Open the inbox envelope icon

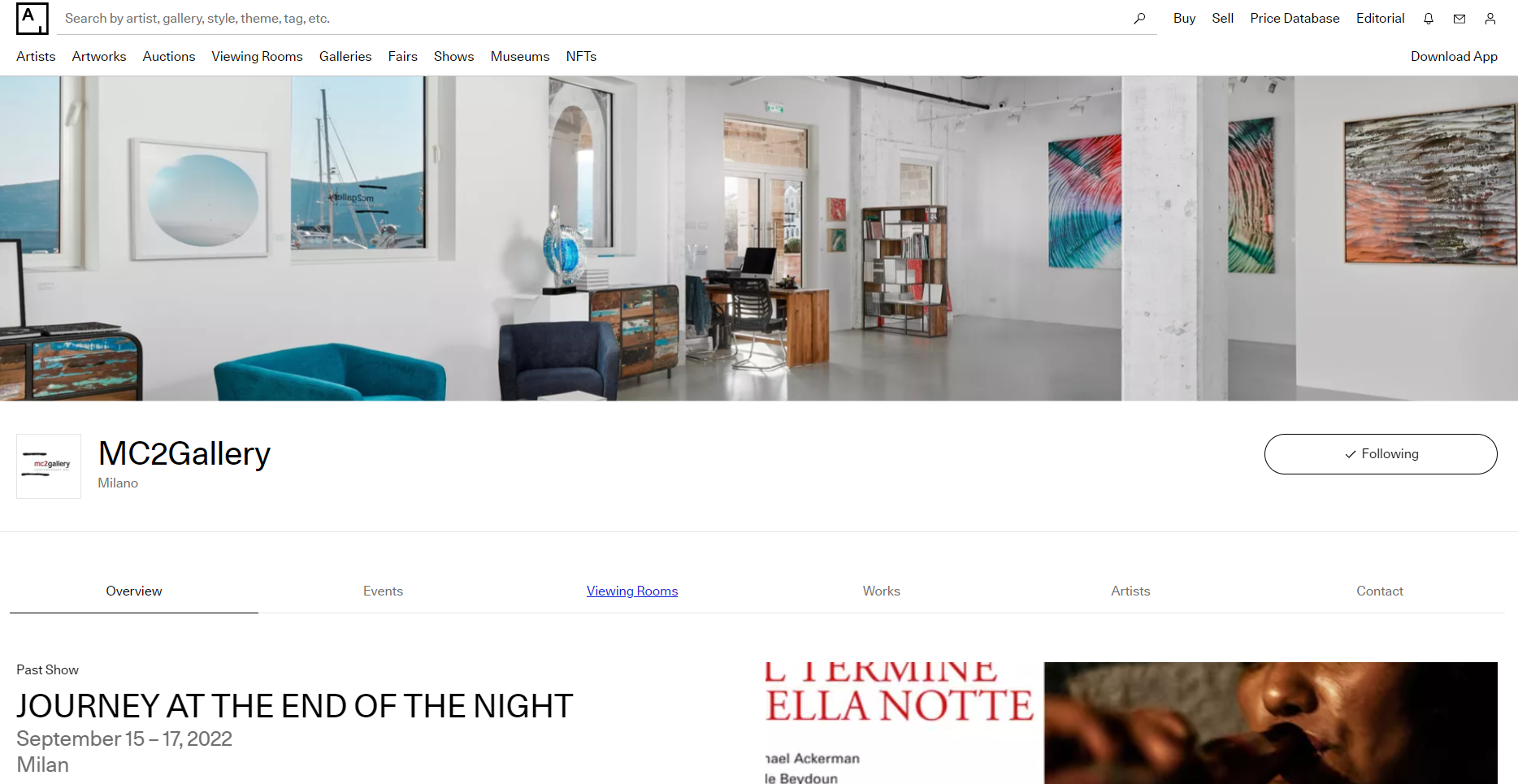[x=1459, y=19]
